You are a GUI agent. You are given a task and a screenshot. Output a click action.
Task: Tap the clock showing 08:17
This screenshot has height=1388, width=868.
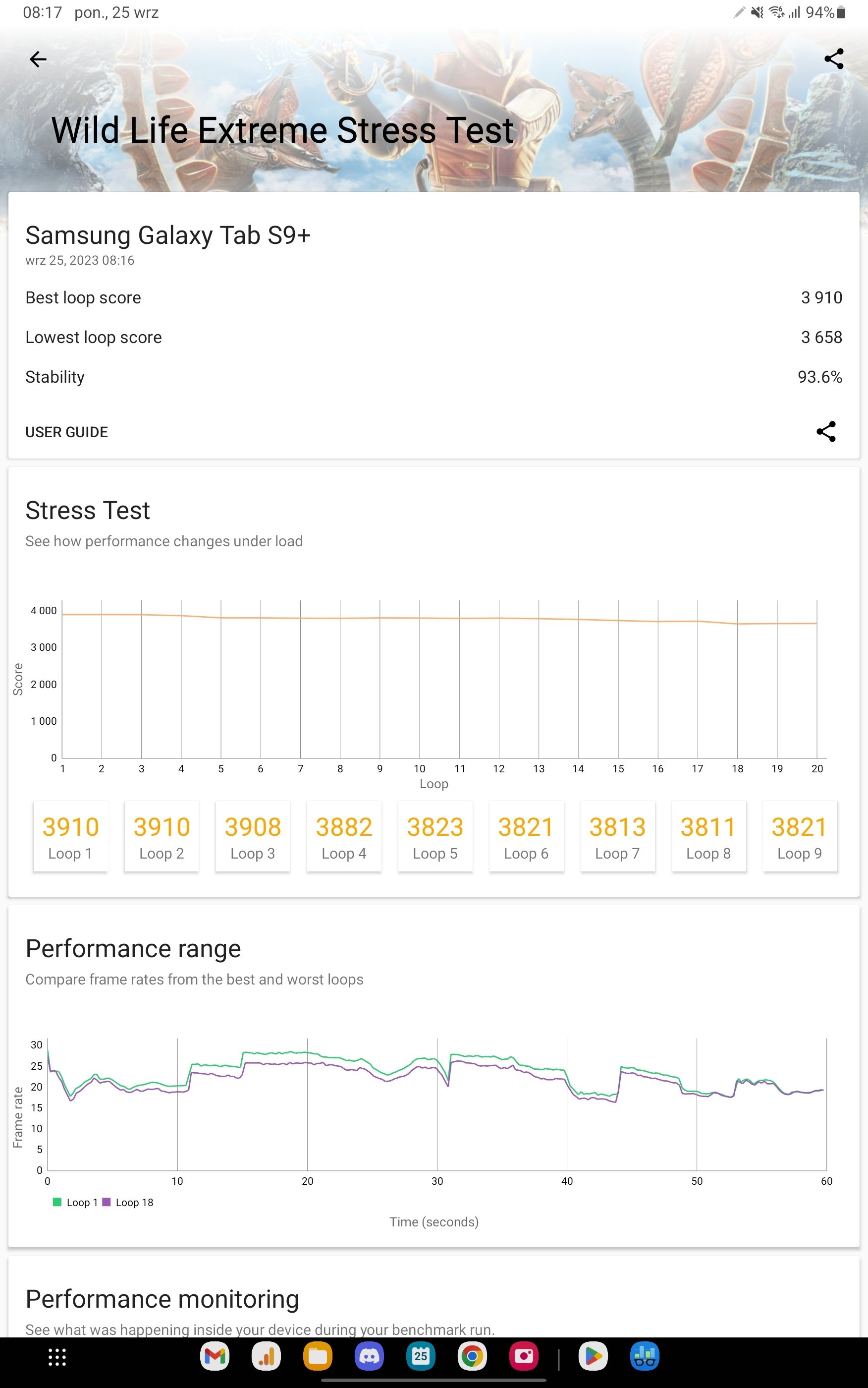coord(43,12)
